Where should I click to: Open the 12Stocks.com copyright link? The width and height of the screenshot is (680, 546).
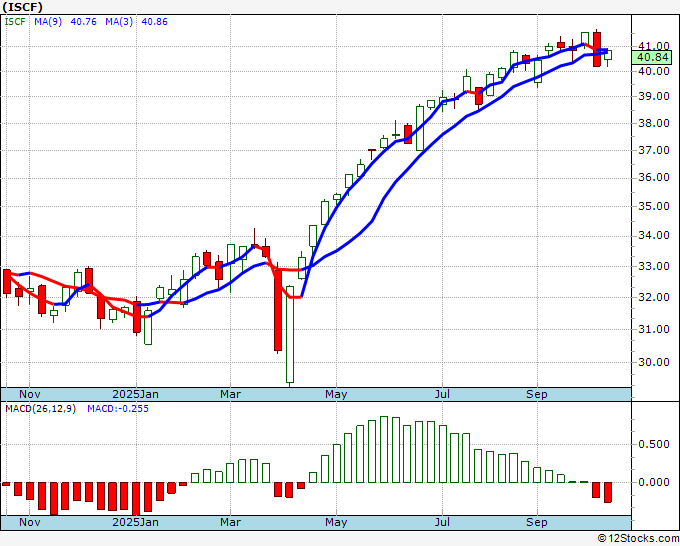[638, 538]
